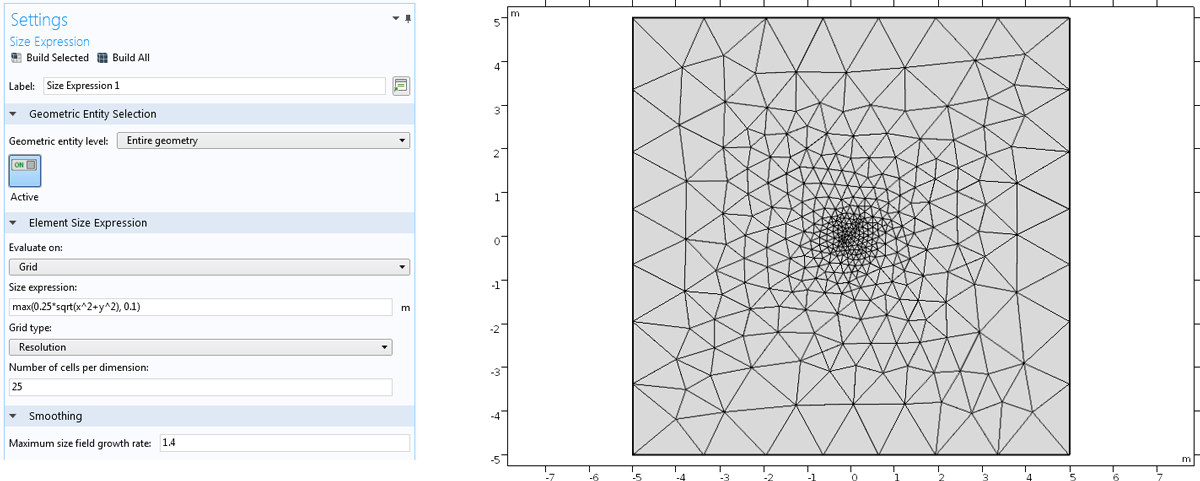Screen dimensions: 1200x481
Task: Click the dense mesh center in graphics view
Action: tap(849, 235)
